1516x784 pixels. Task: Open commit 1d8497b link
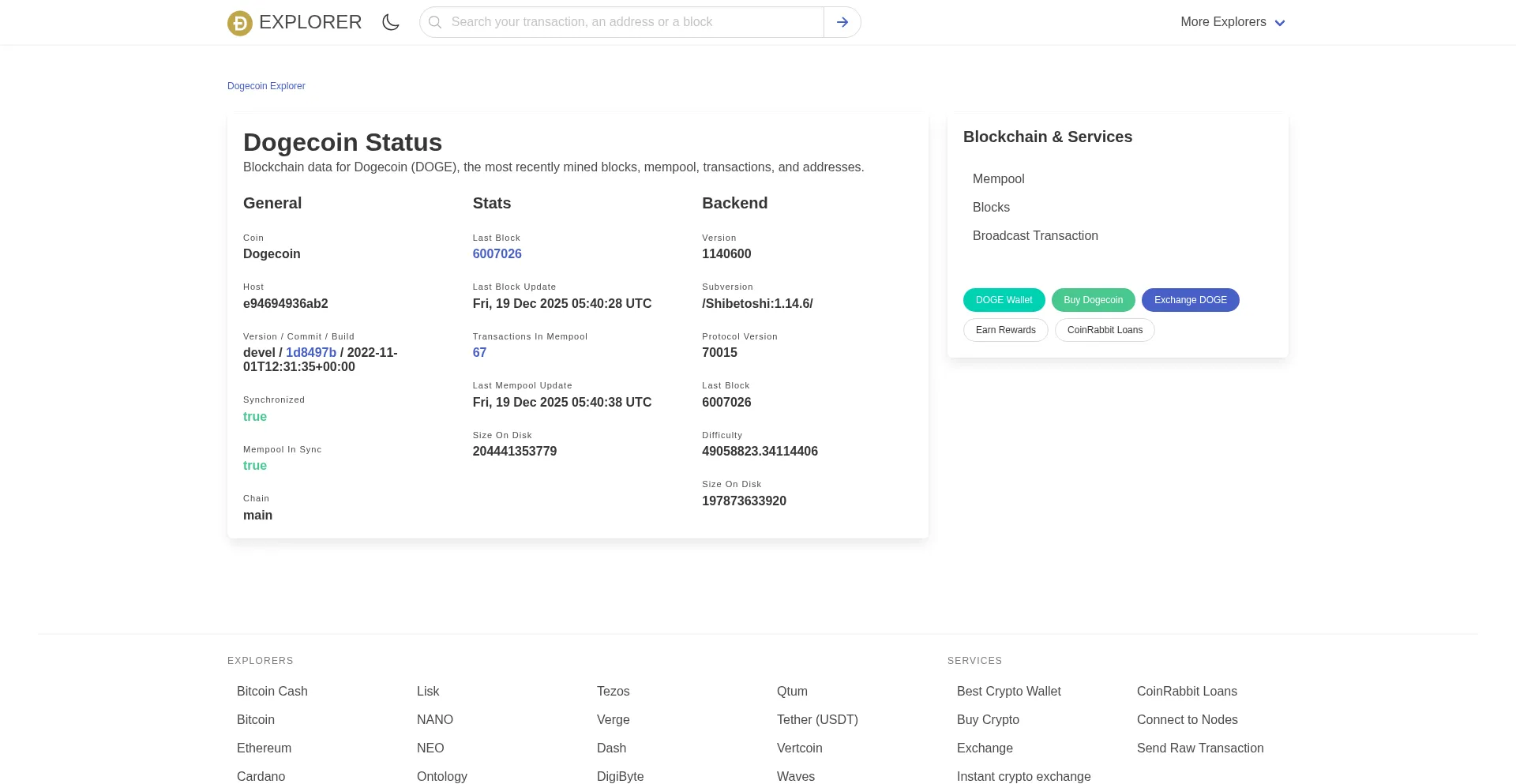pyautogui.click(x=311, y=352)
